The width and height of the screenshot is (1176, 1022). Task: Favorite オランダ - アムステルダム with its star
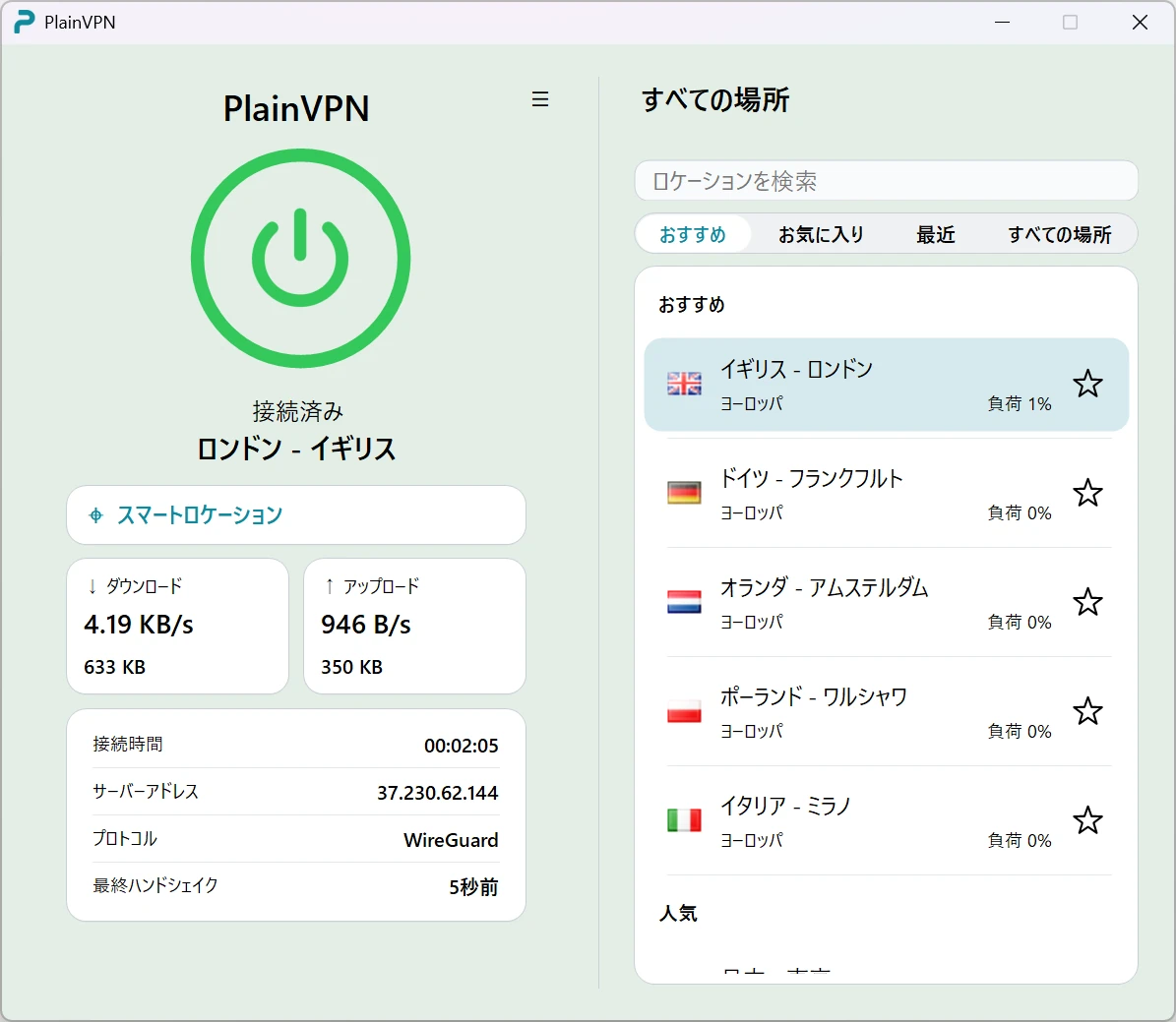click(1087, 602)
